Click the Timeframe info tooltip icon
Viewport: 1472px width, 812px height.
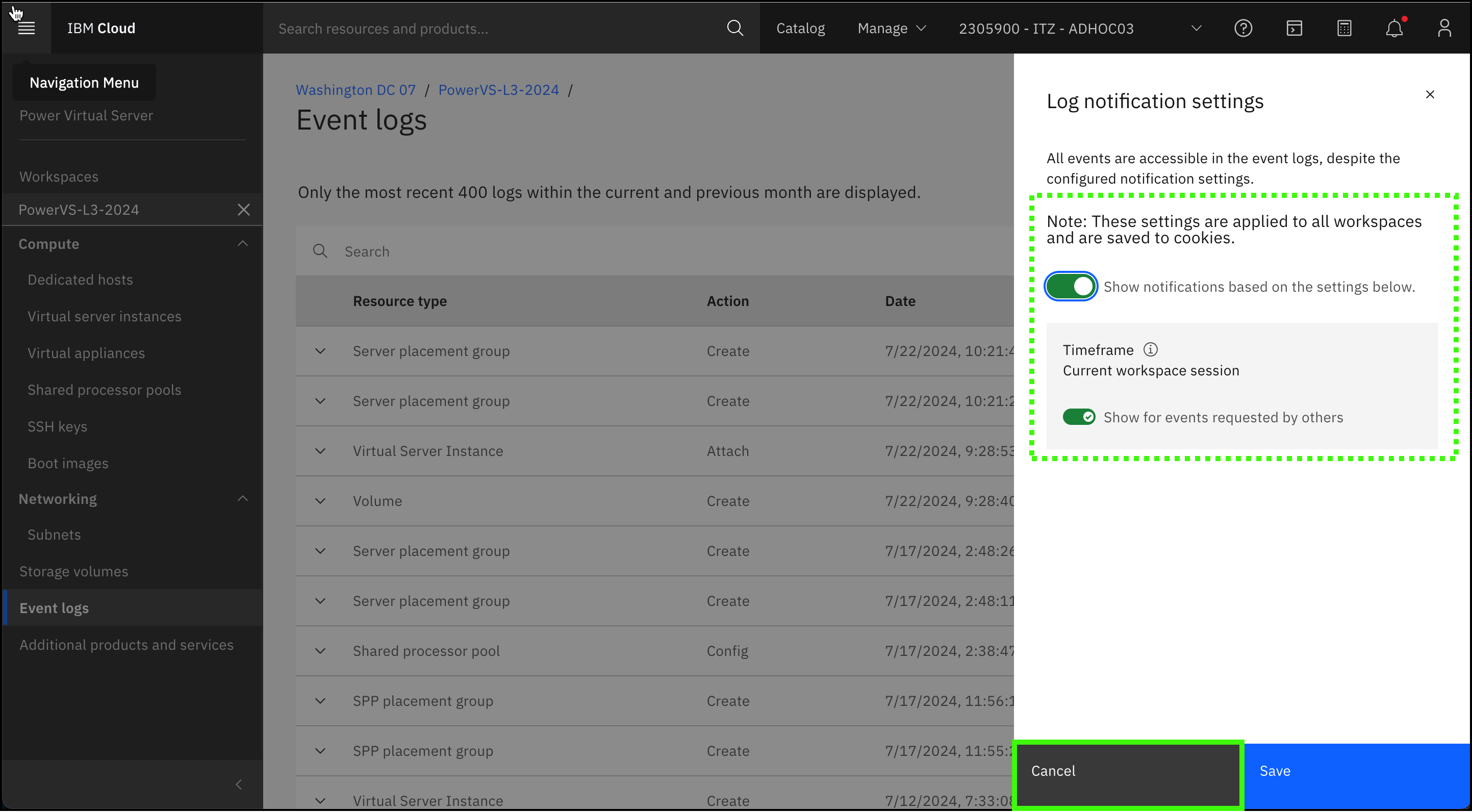(1150, 349)
